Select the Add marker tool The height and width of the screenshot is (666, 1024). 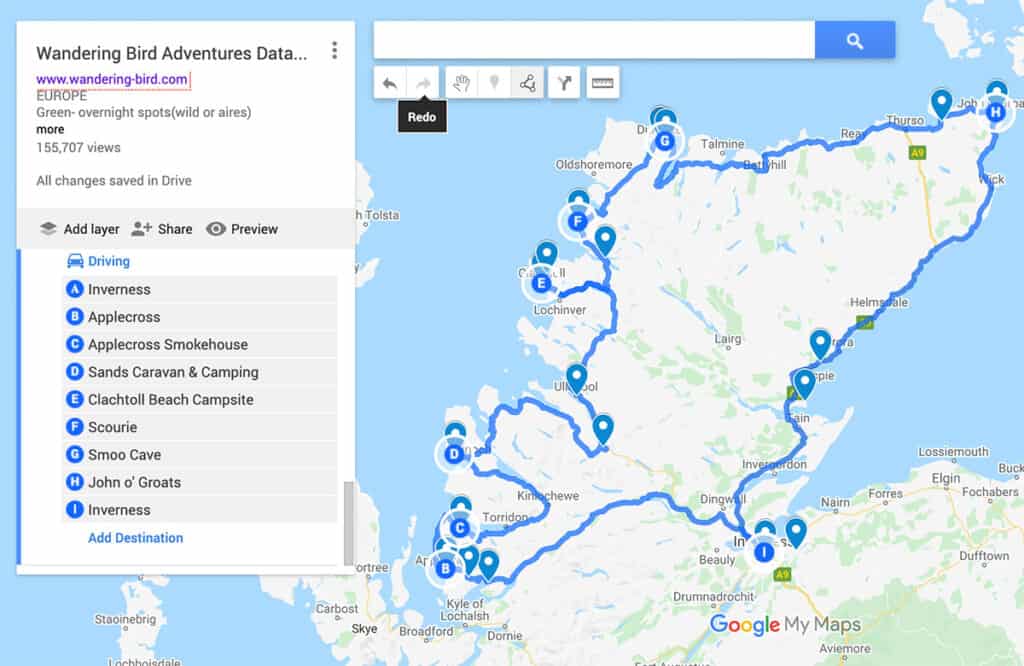pos(494,83)
